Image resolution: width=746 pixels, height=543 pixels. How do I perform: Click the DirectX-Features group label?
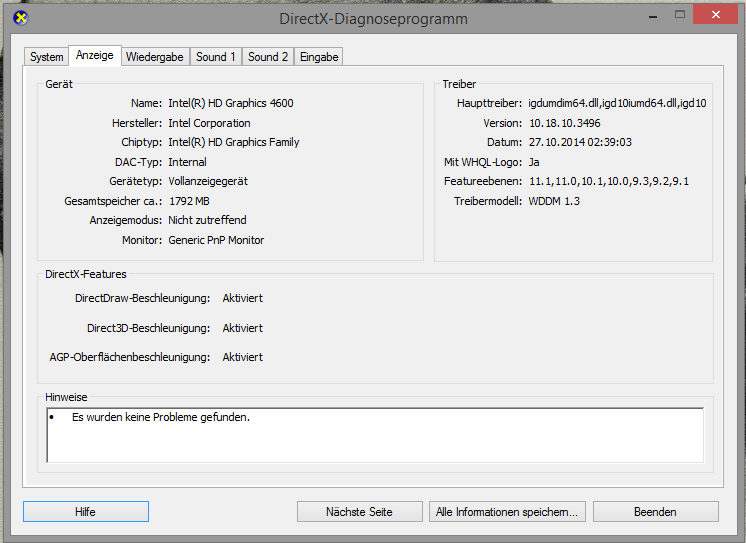pos(86,275)
